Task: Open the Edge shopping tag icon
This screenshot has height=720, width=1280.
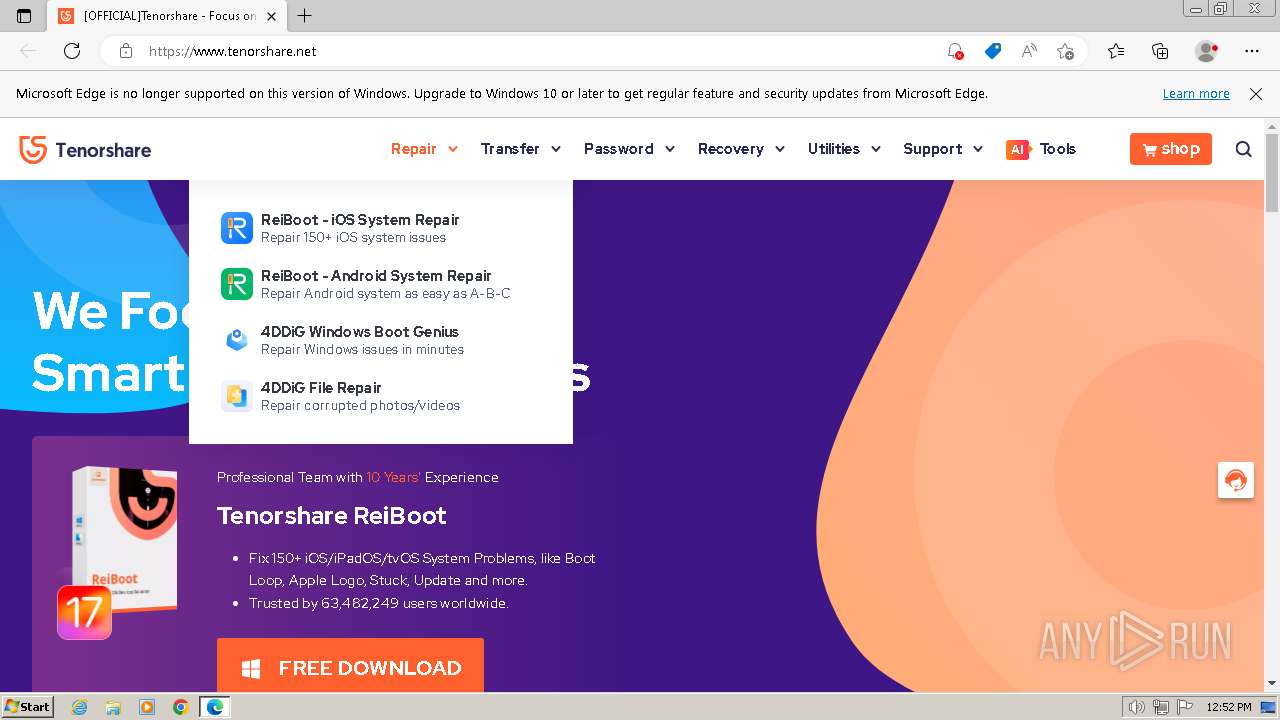Action: [x=992, y=51]
